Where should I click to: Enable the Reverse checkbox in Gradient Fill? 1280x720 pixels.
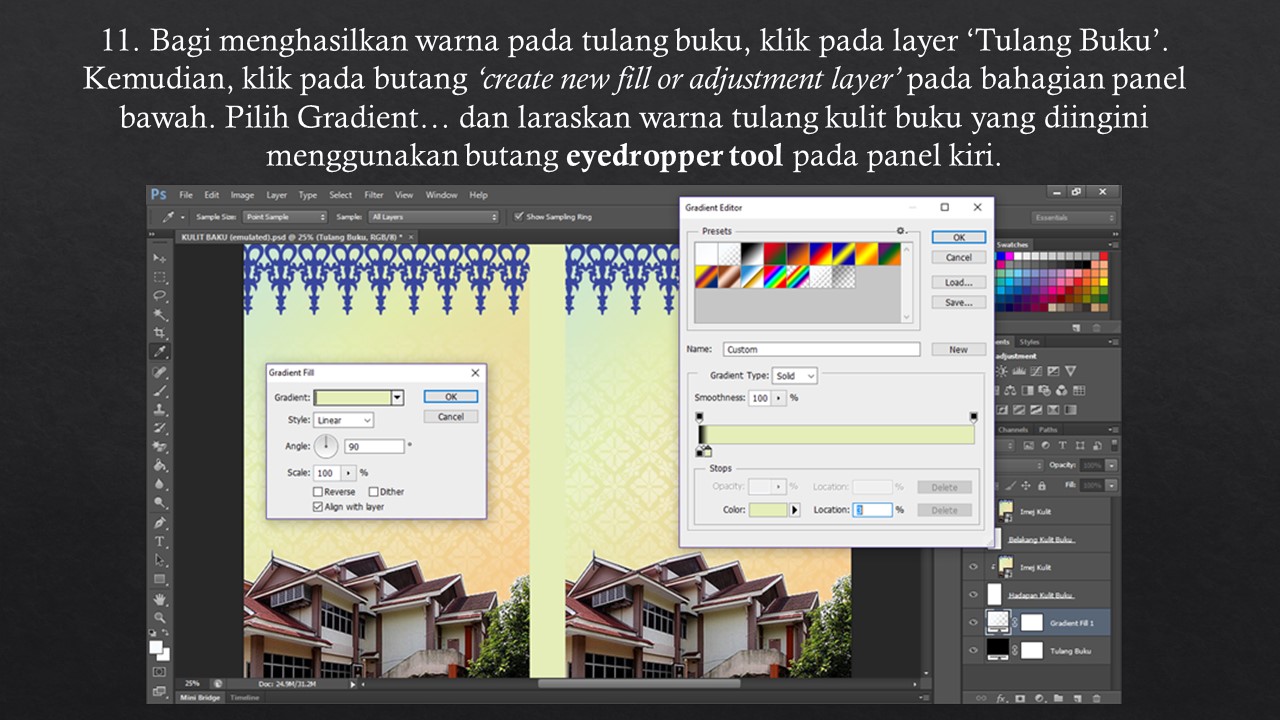click(320, 491)
